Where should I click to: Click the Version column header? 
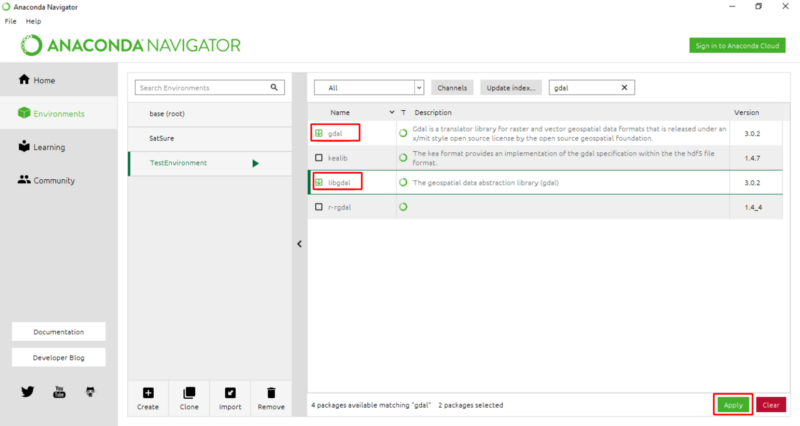point(746,112)
